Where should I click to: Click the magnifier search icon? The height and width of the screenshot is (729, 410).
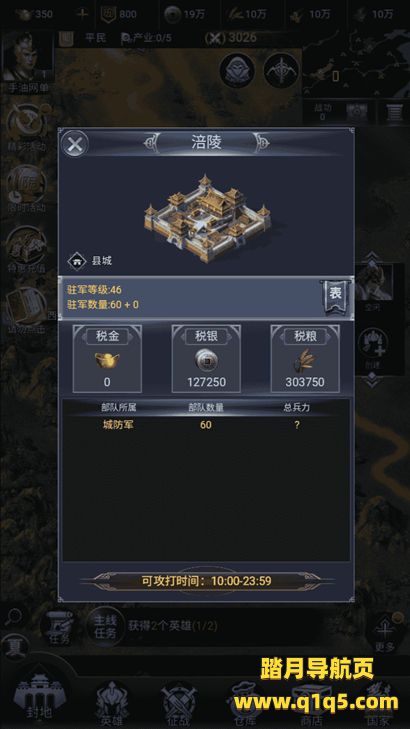14,617
